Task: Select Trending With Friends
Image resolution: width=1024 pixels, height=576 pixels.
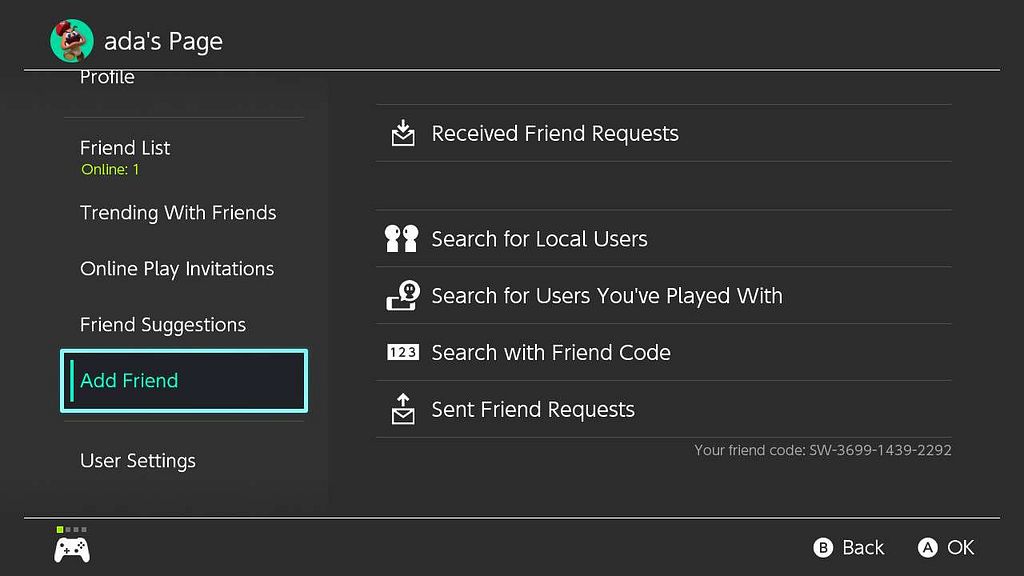Action: tap(178, 213)
